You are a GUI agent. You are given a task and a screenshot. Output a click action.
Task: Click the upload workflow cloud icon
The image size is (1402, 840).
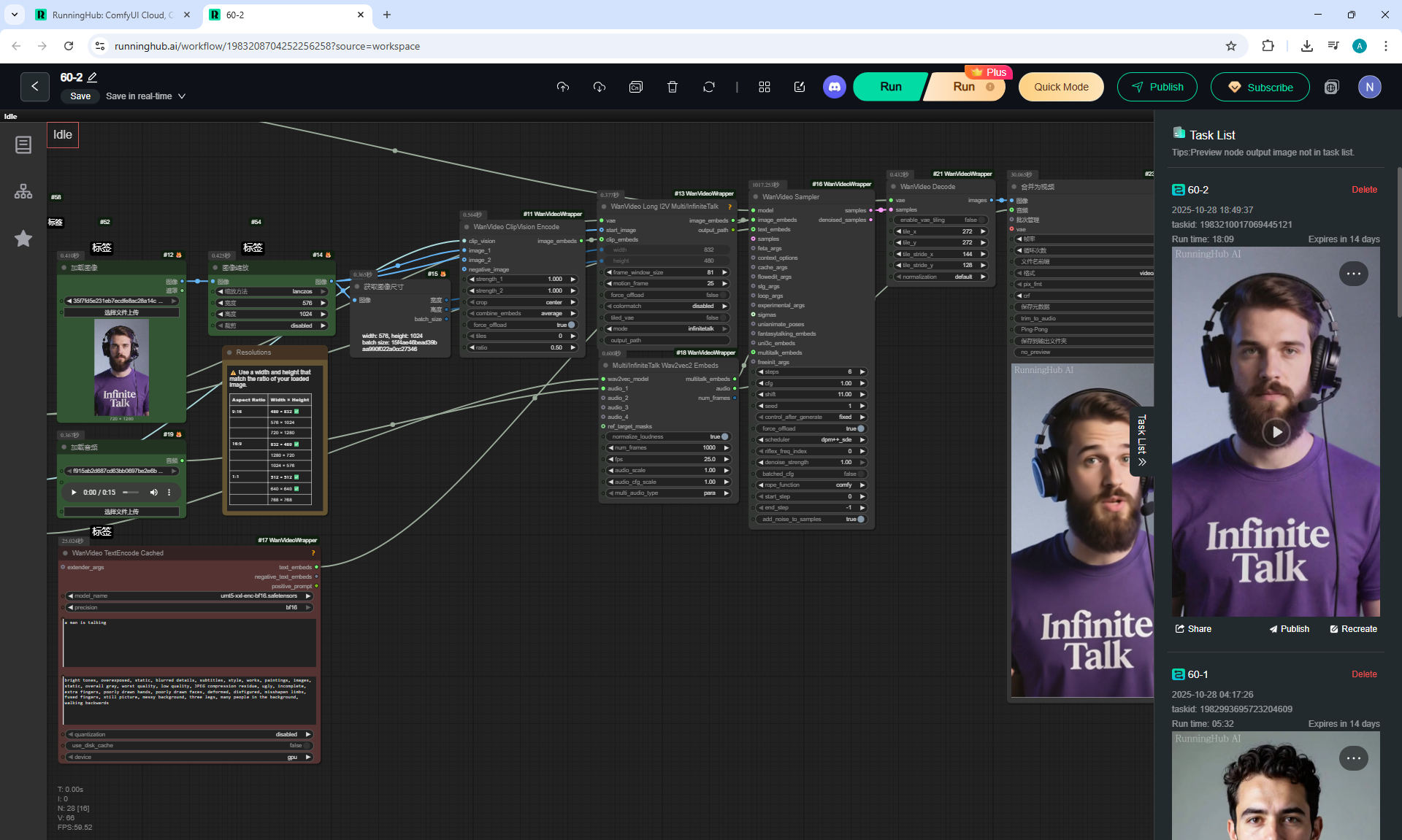point(562,87)
